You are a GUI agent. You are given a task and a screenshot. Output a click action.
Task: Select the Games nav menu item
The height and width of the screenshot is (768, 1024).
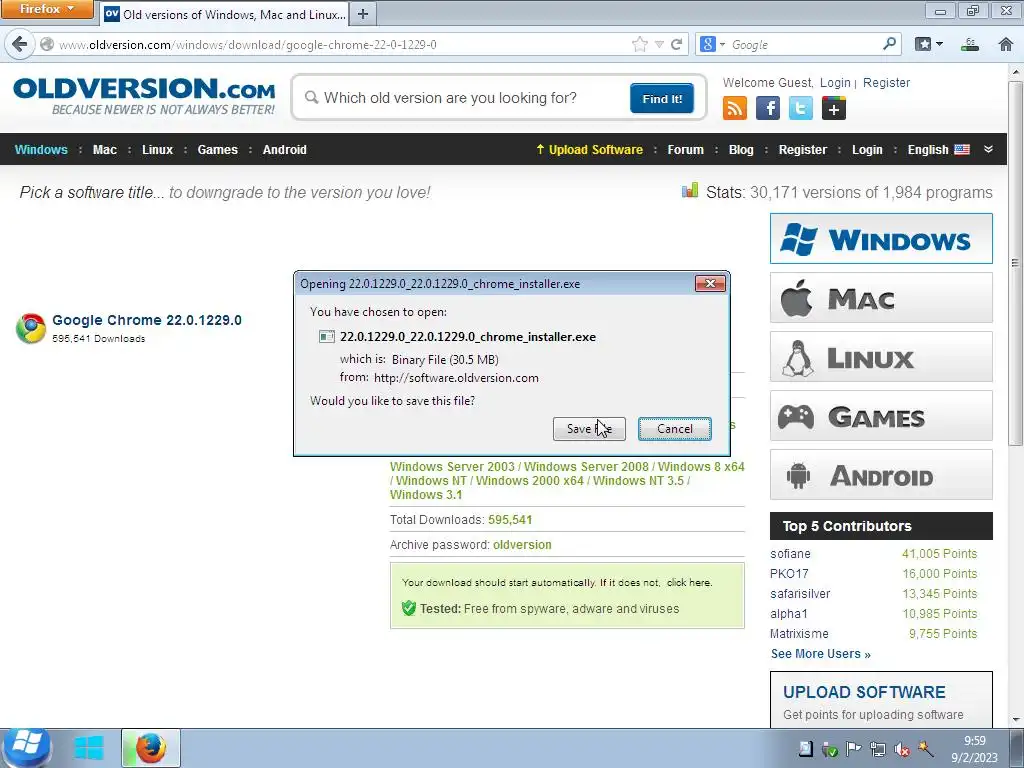point(217,150)
